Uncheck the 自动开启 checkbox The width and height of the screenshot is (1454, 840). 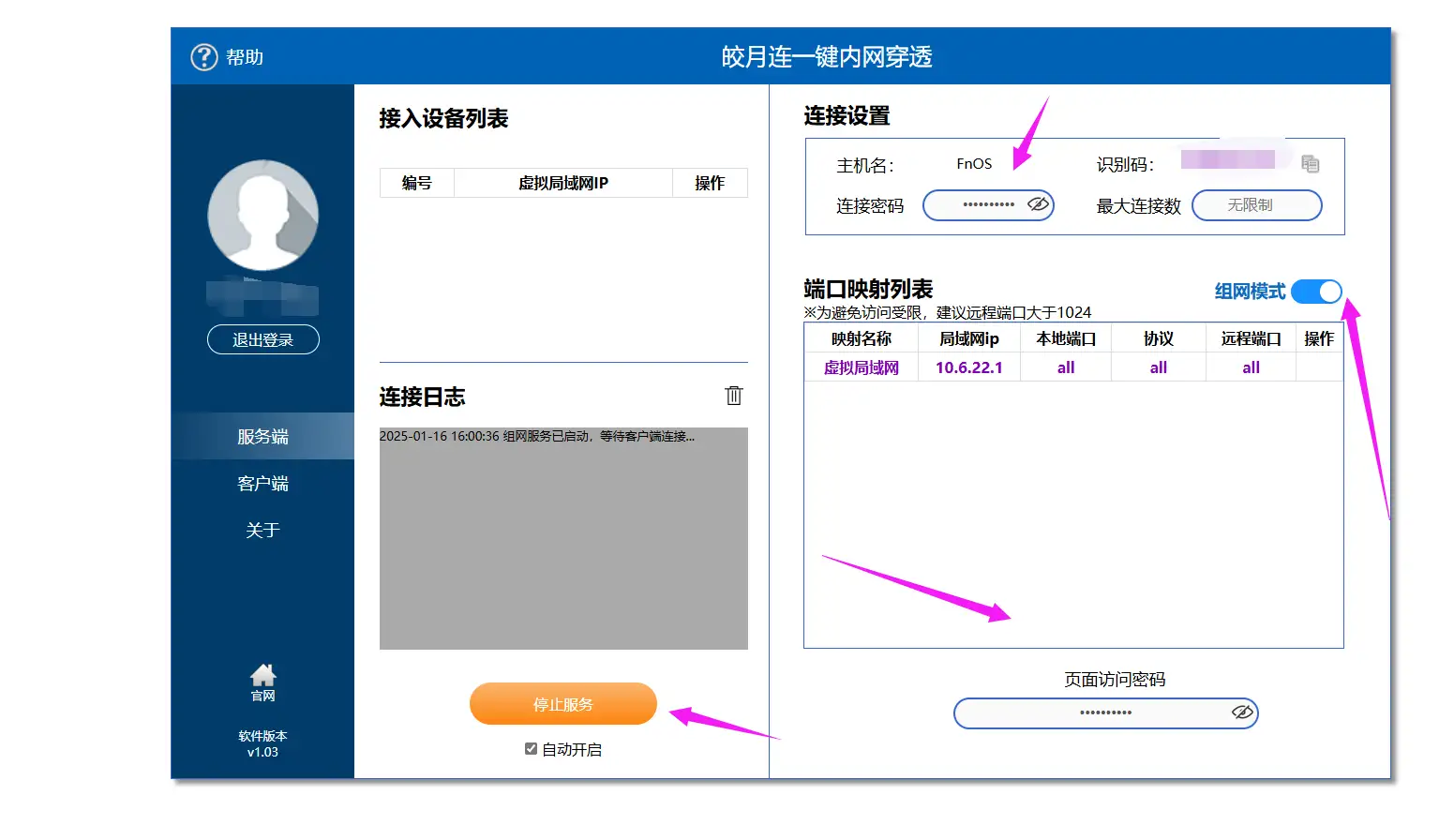[531, 748]
